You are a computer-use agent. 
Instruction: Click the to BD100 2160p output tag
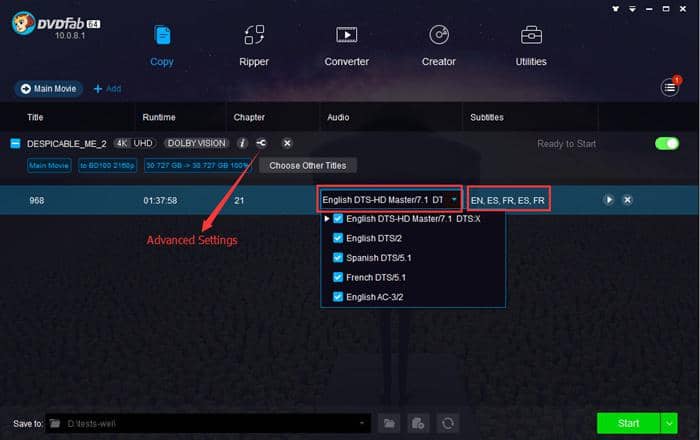pyautogui.click(x=108, y=166)
